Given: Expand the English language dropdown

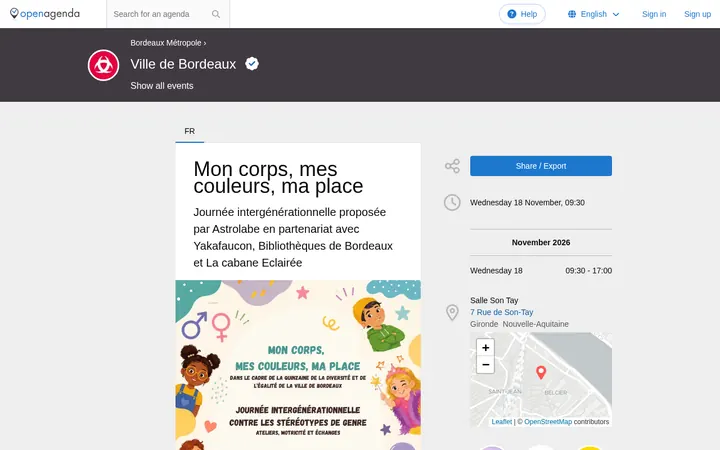Looking at the screenshot, I should pyautogui.click(x=593, y=14).
